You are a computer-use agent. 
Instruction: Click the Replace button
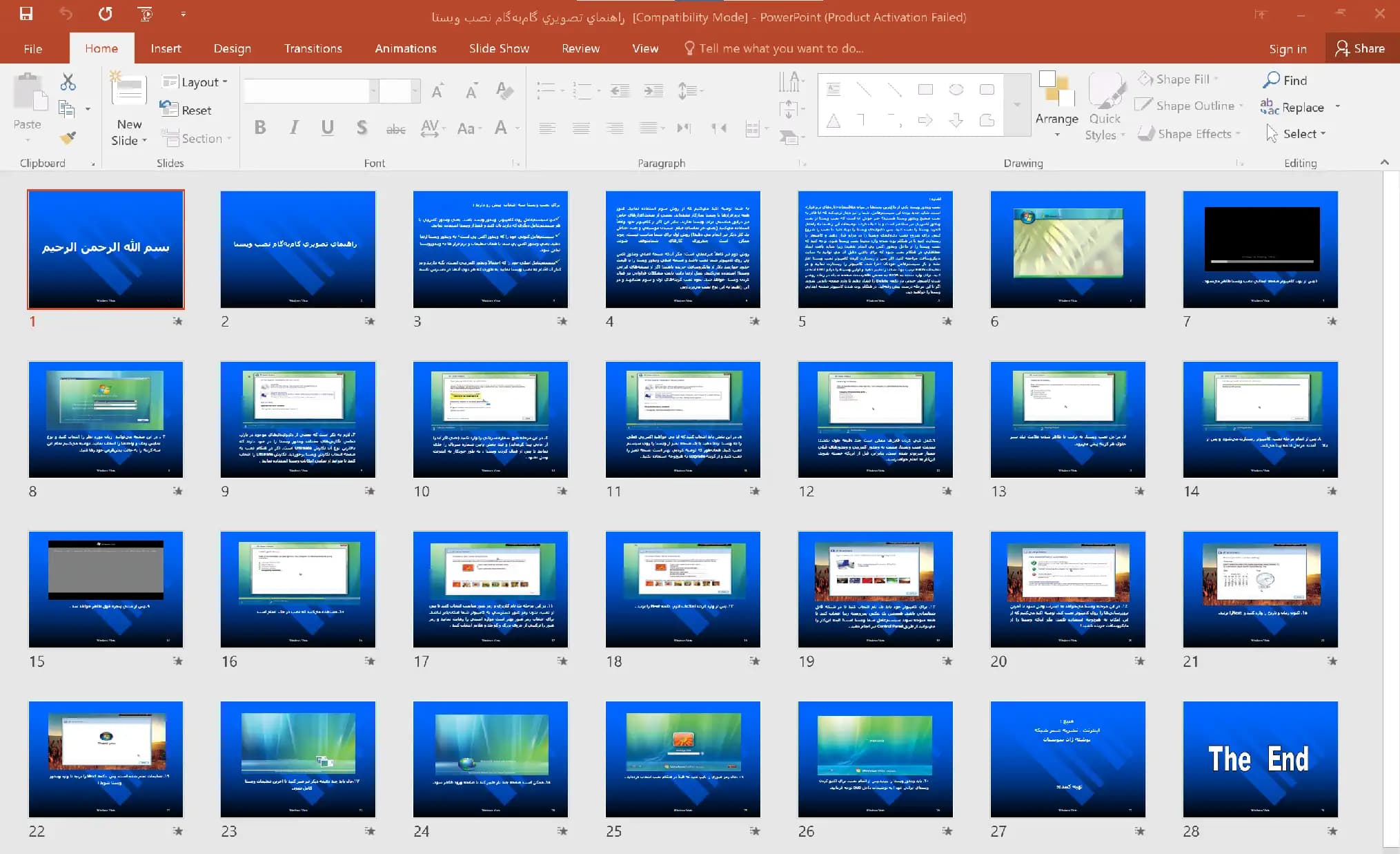click(1292, 107)
